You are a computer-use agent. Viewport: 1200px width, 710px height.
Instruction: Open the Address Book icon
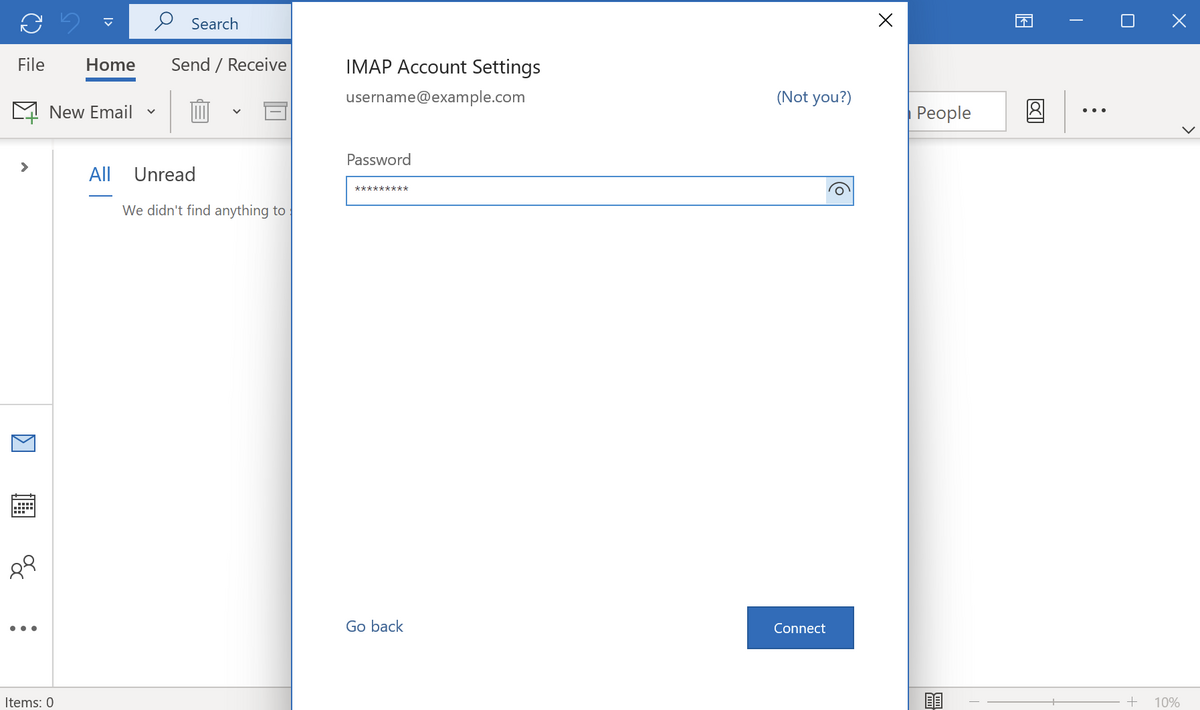pyautogui.click(x=1036, y=111)
